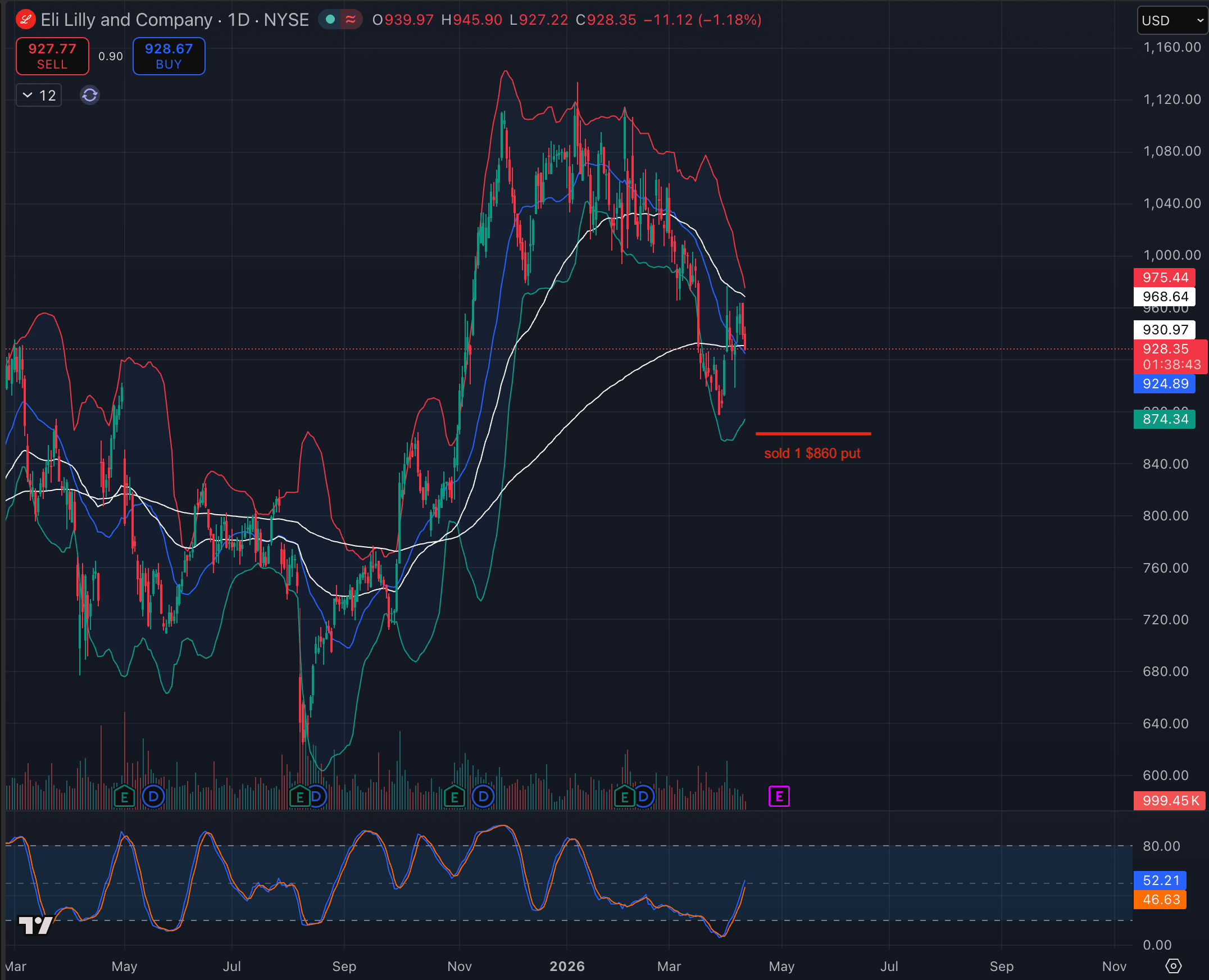Open the USD currency dropdown

pos(1172,20)
